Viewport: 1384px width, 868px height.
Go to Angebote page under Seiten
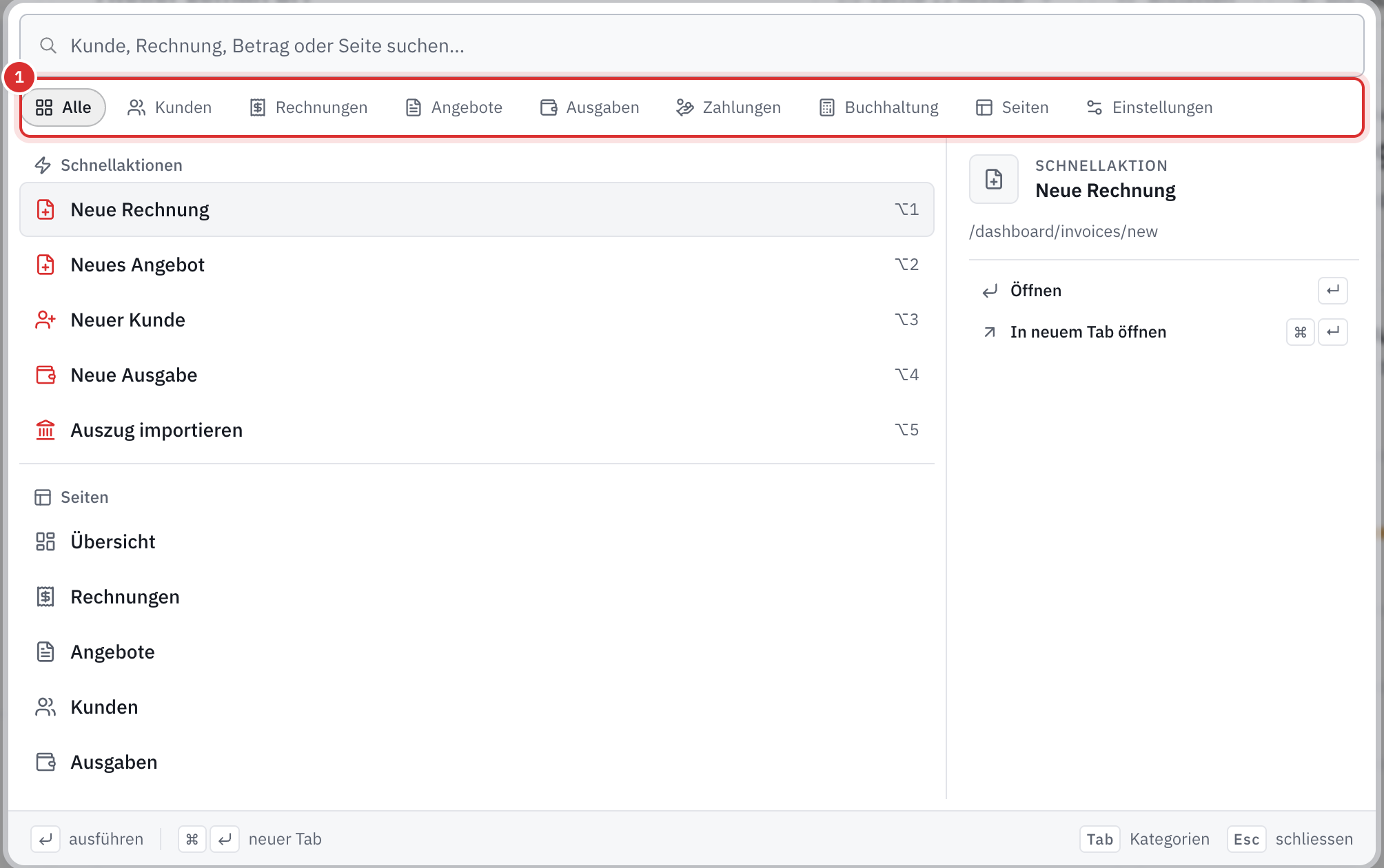(477, 652)
